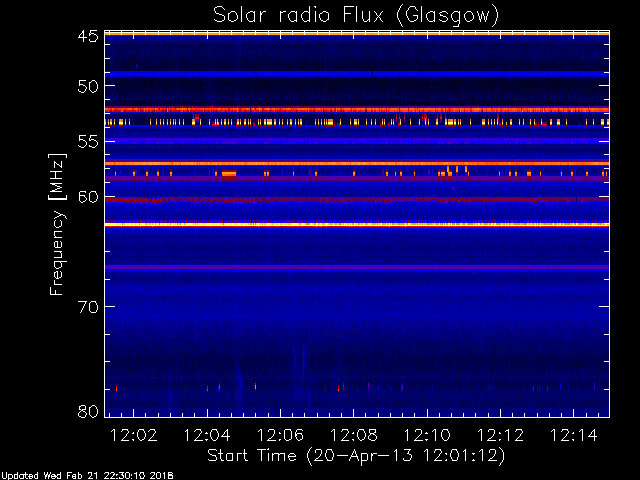Click the plot title 'Solar radio Flux (Glasgow)'
This screenshot has height=480, width=640.
356,16
